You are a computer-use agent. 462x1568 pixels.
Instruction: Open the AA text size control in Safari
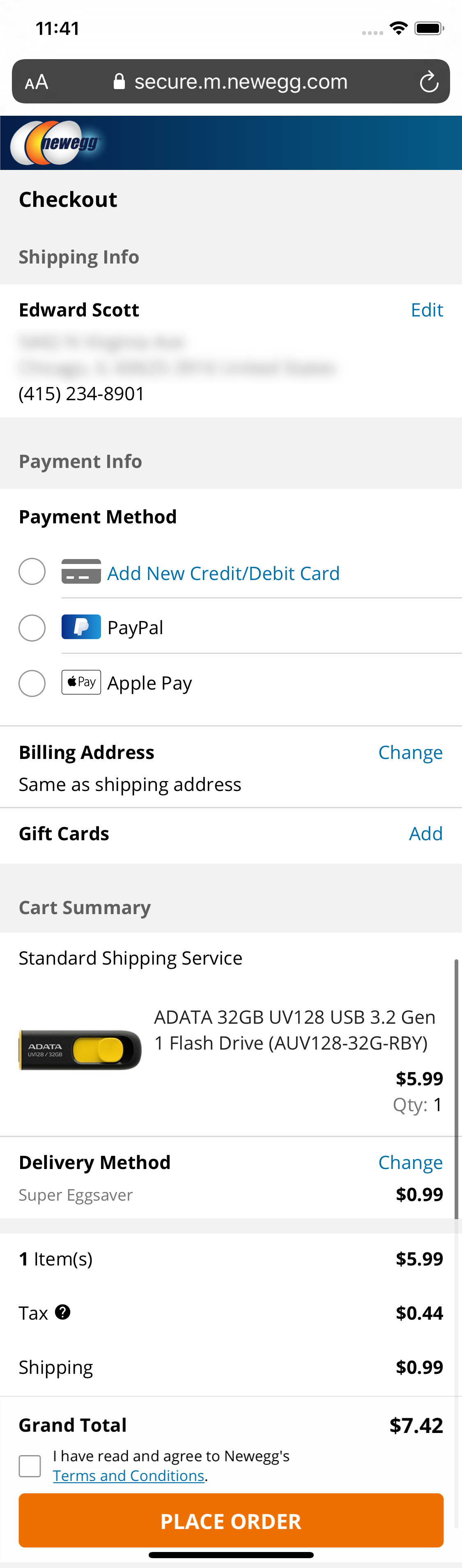36,81
